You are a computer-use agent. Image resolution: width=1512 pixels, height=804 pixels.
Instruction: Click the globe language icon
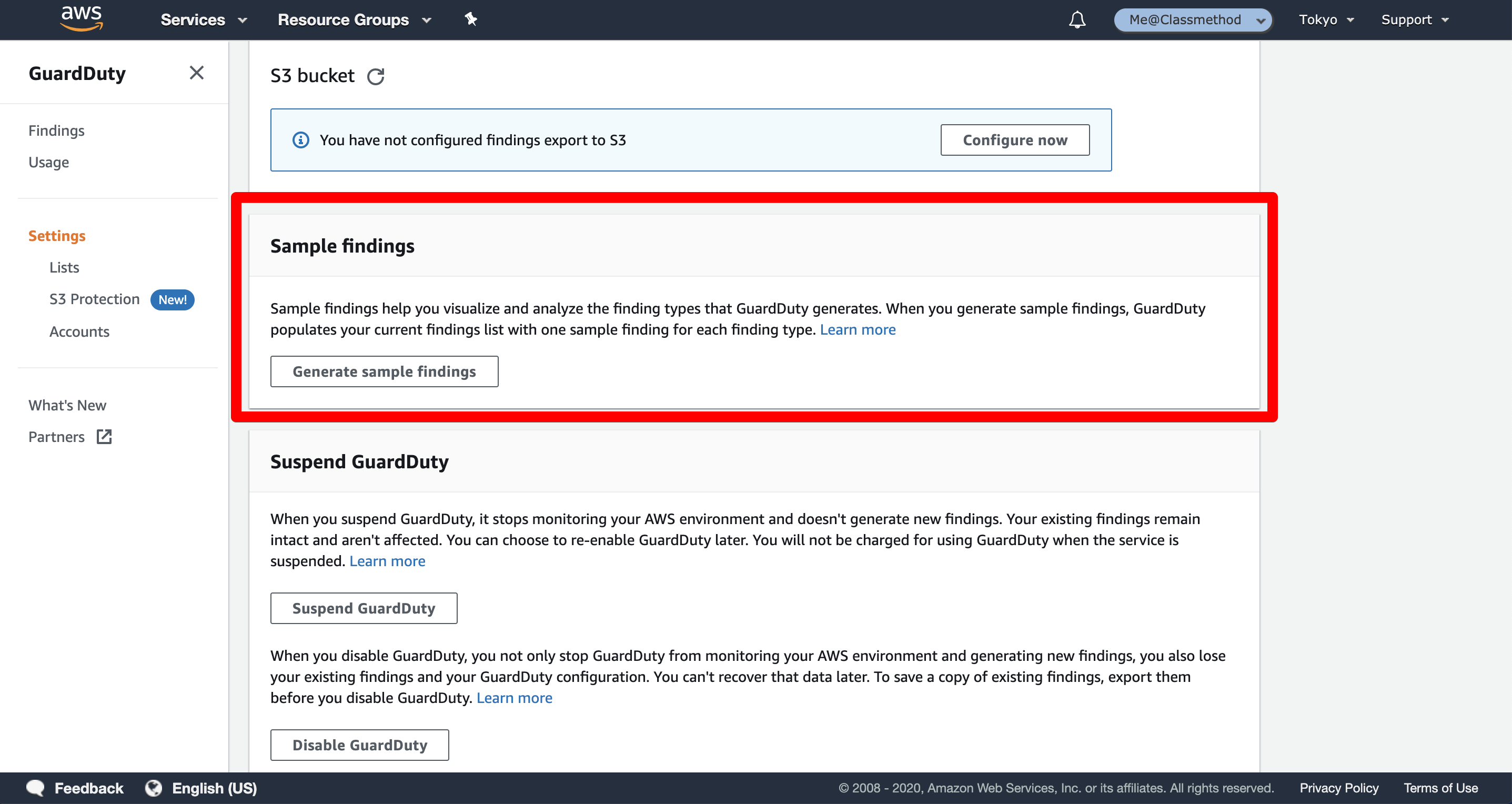point(154,788)
